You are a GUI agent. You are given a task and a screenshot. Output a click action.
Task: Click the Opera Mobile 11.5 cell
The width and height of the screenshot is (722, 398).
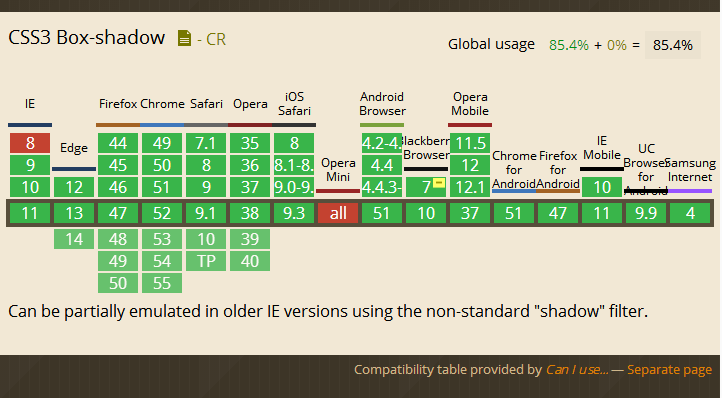pyautogui.click(x=470, y=143)
